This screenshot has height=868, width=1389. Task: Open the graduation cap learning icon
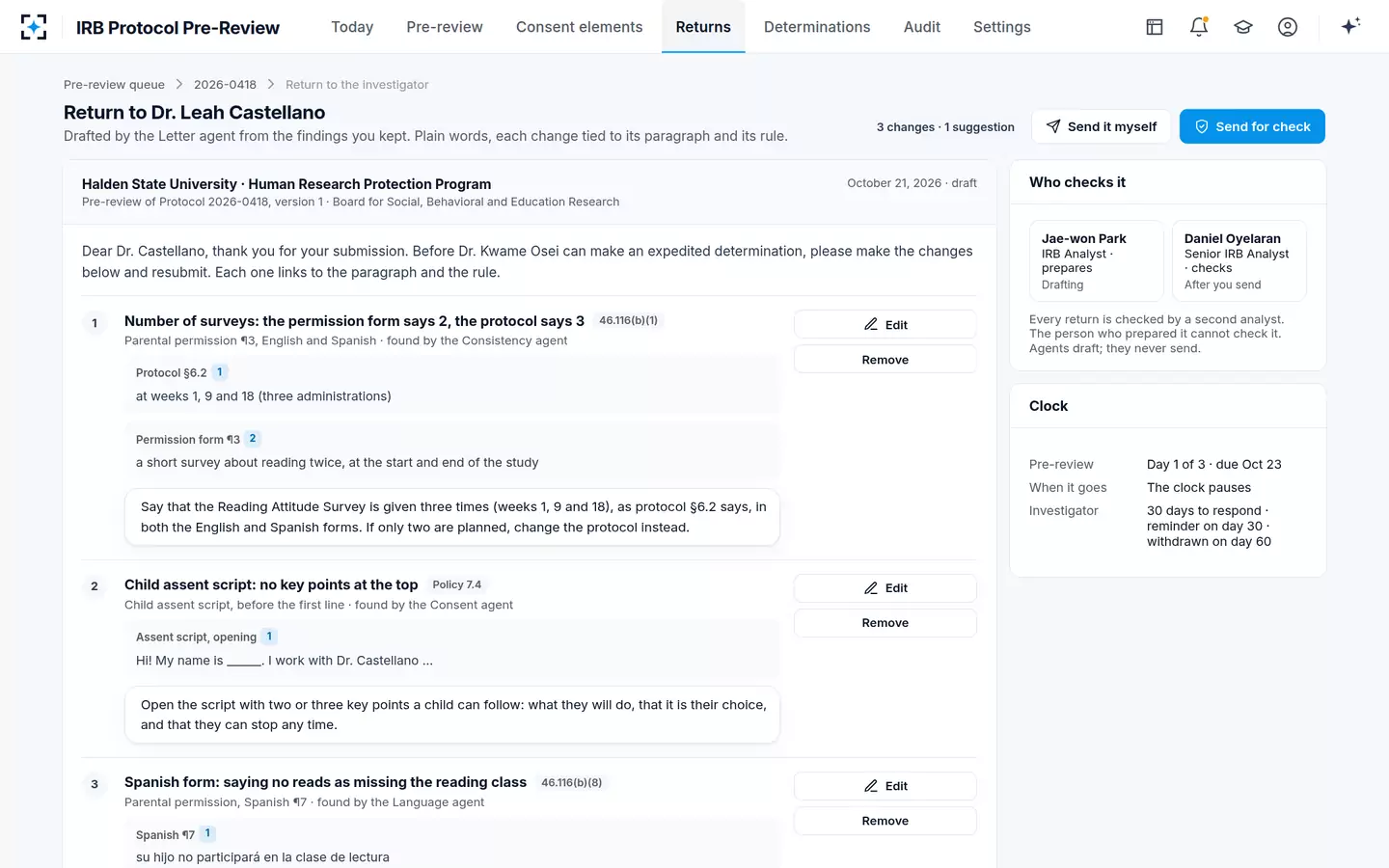coord(1243,27)
